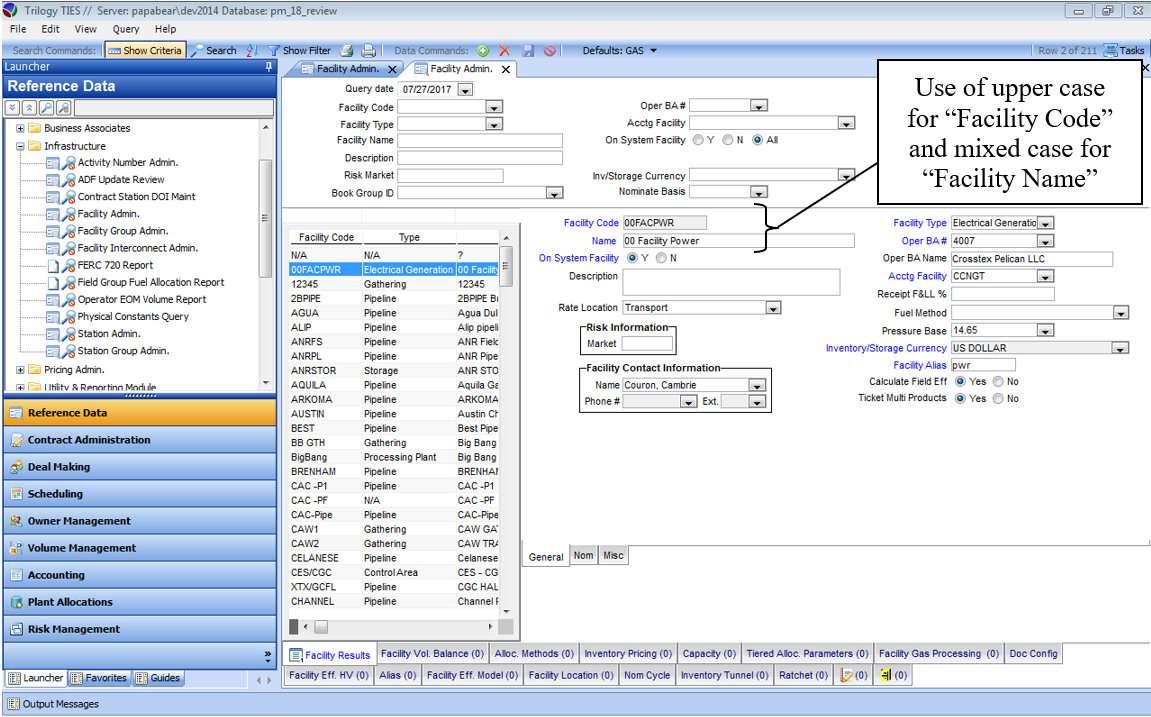Click the red X delete record icon
The height and width of the screenshot is (717, 1151).
tap(505, 50)
